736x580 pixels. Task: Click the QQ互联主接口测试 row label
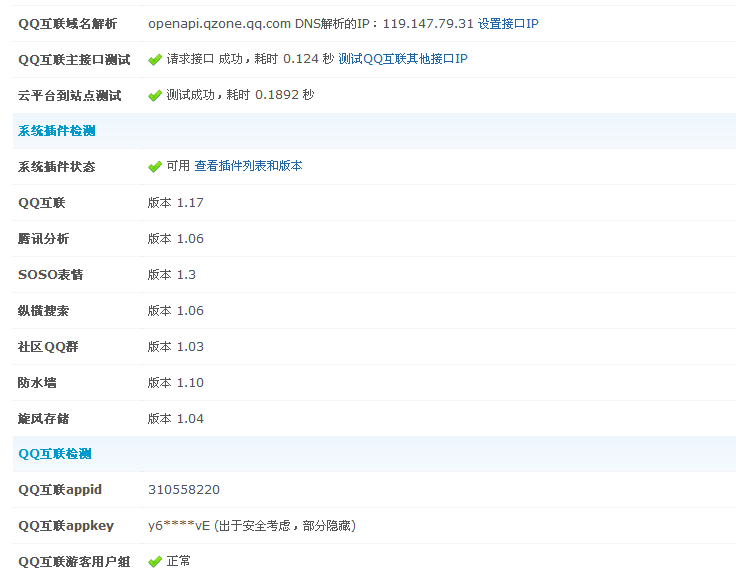point(74,60)
